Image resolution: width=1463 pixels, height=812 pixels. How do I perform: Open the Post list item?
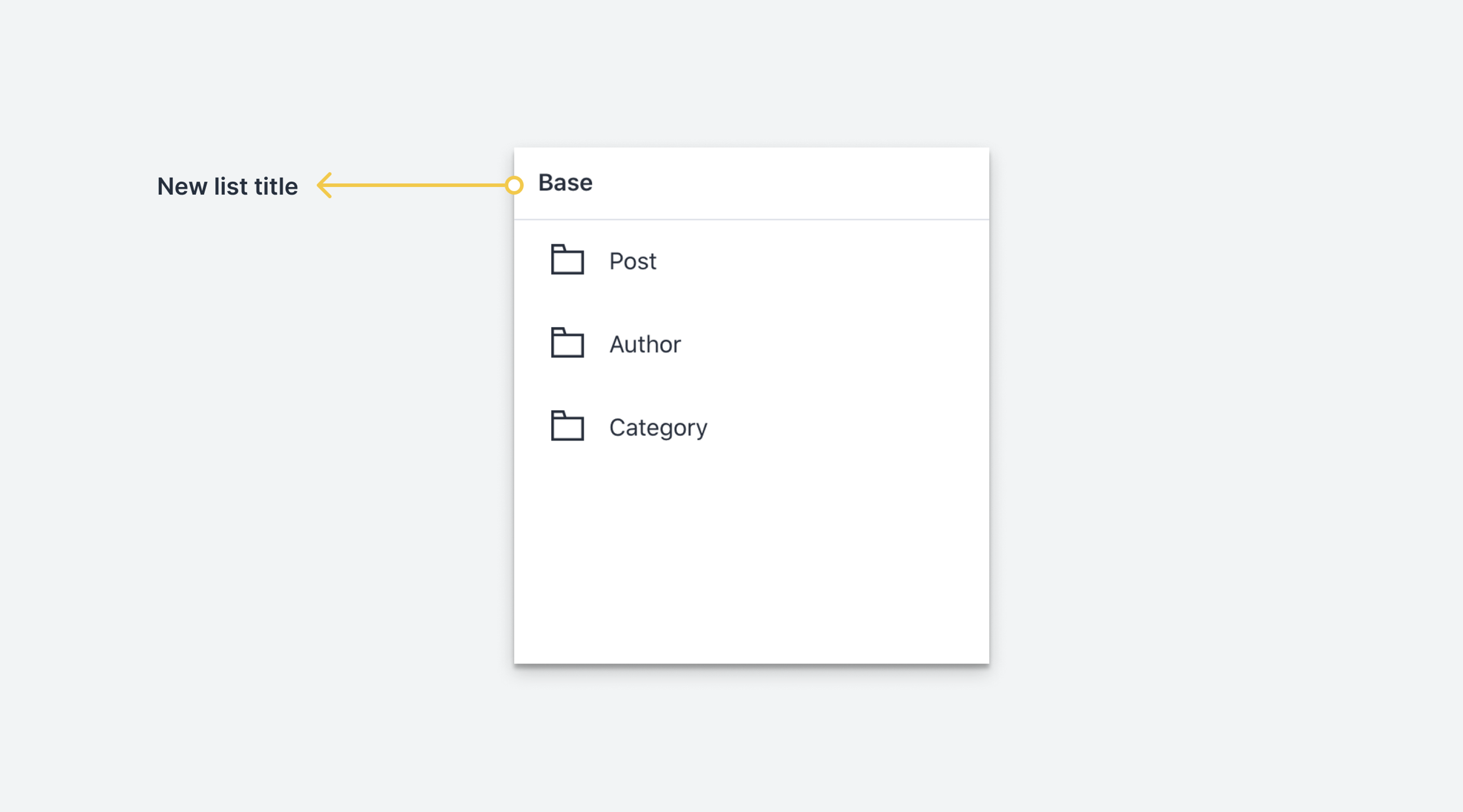632,261
